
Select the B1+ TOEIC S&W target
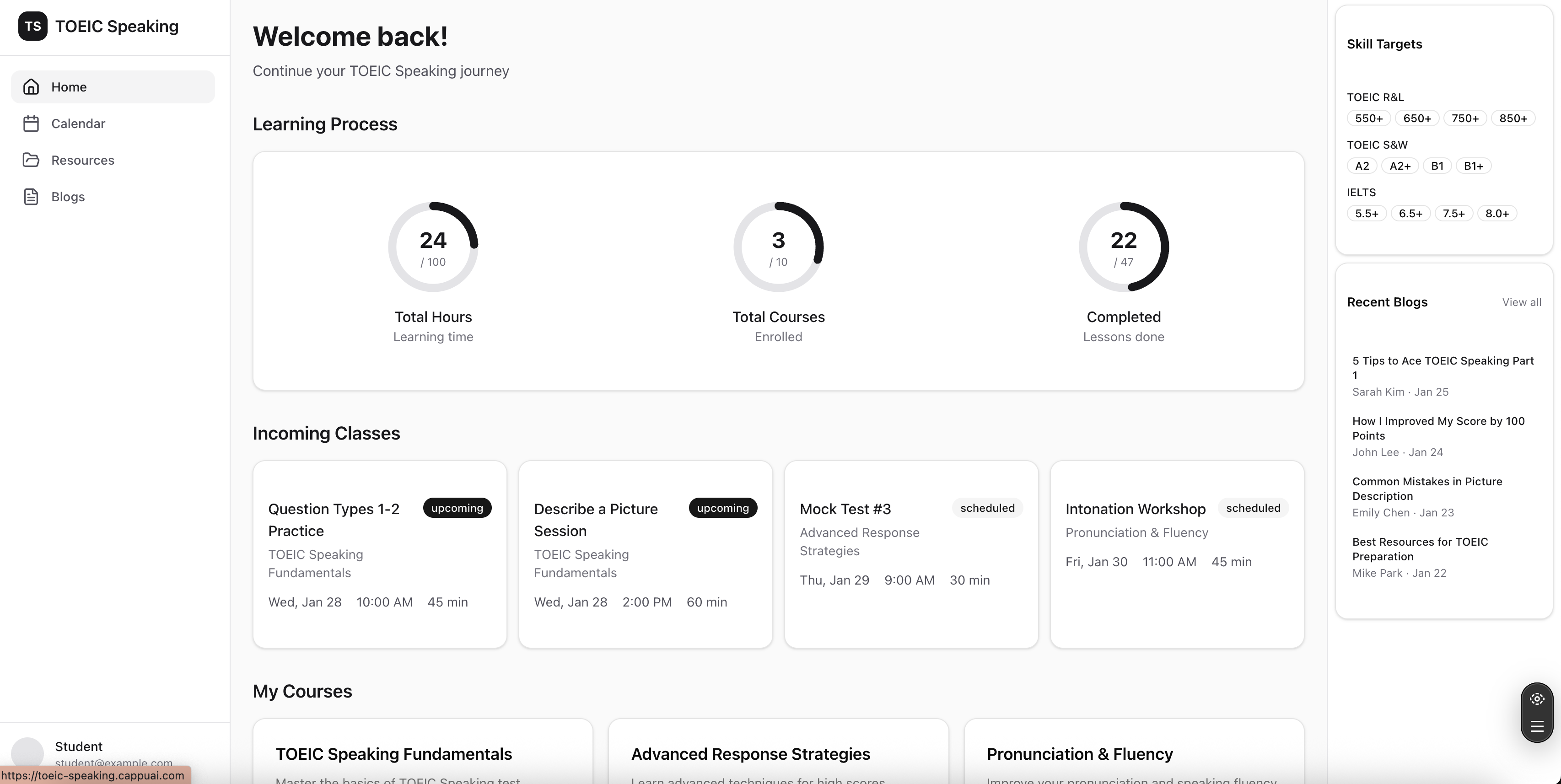click(1473, 166)
